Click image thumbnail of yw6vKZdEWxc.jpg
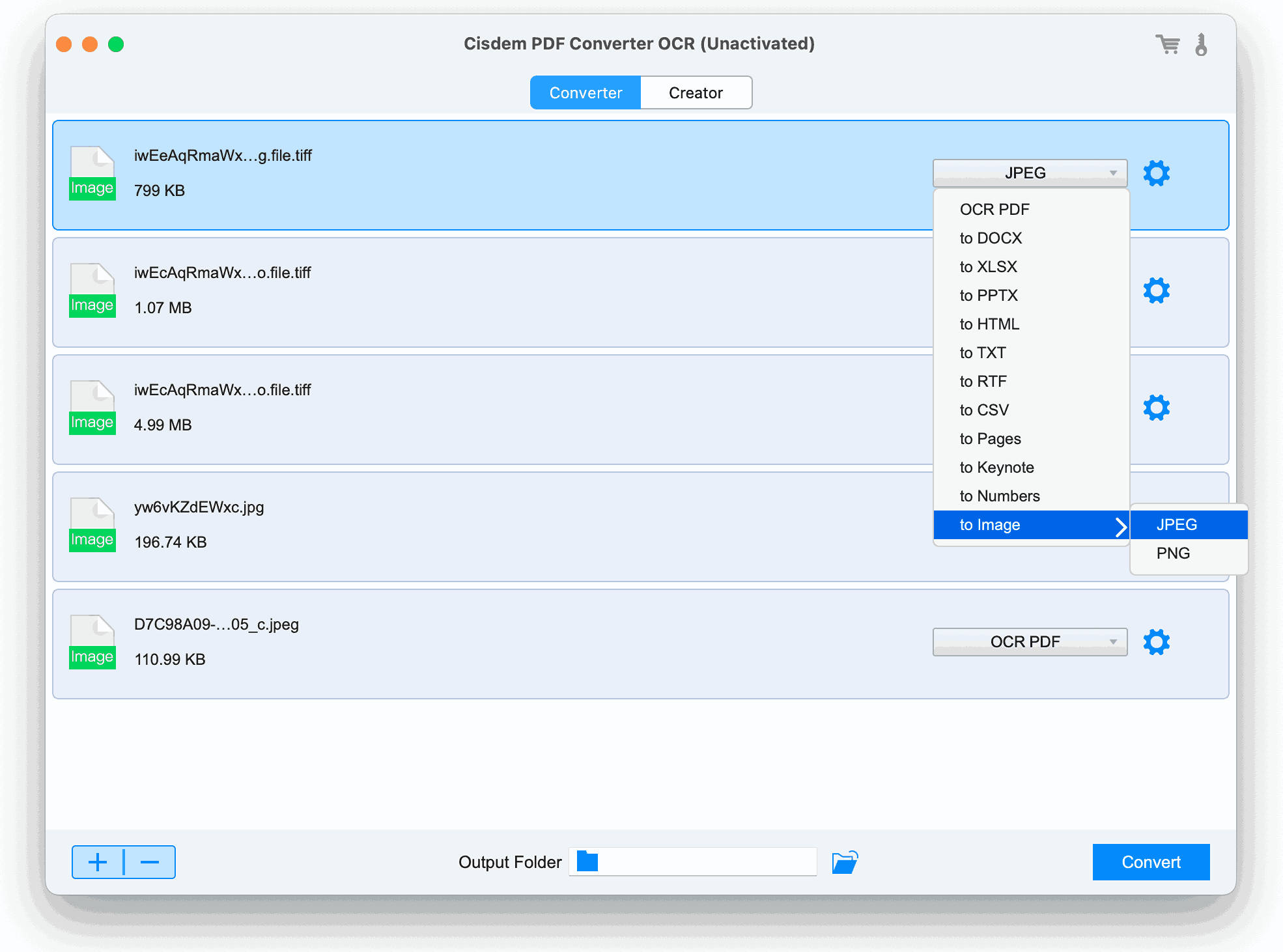1283x952 pixels. coord(92,525)
